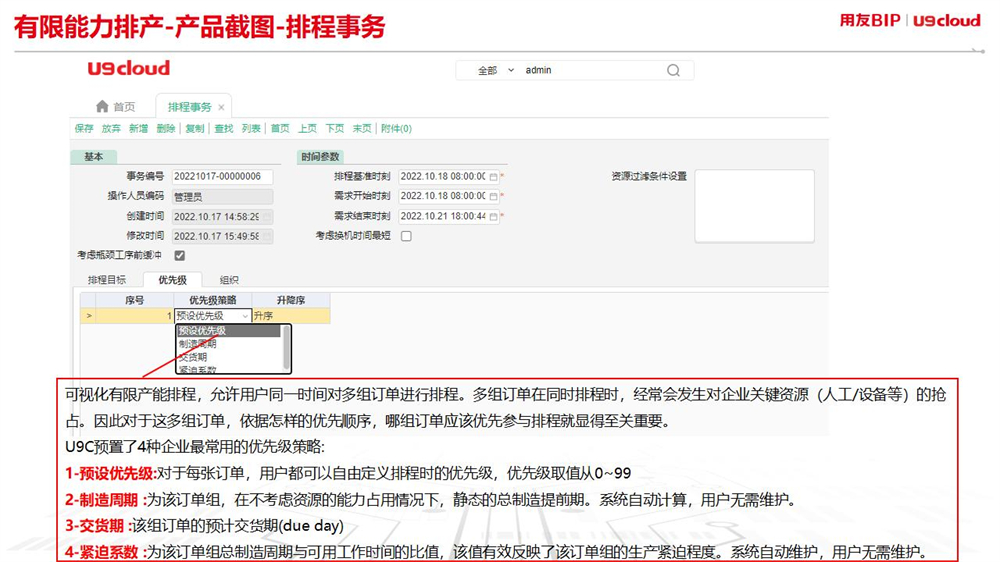Image resolution: width=1000 pixels, height=562 pixels.
Task: Open 附件(0) attachments
Action: point(396,129)
